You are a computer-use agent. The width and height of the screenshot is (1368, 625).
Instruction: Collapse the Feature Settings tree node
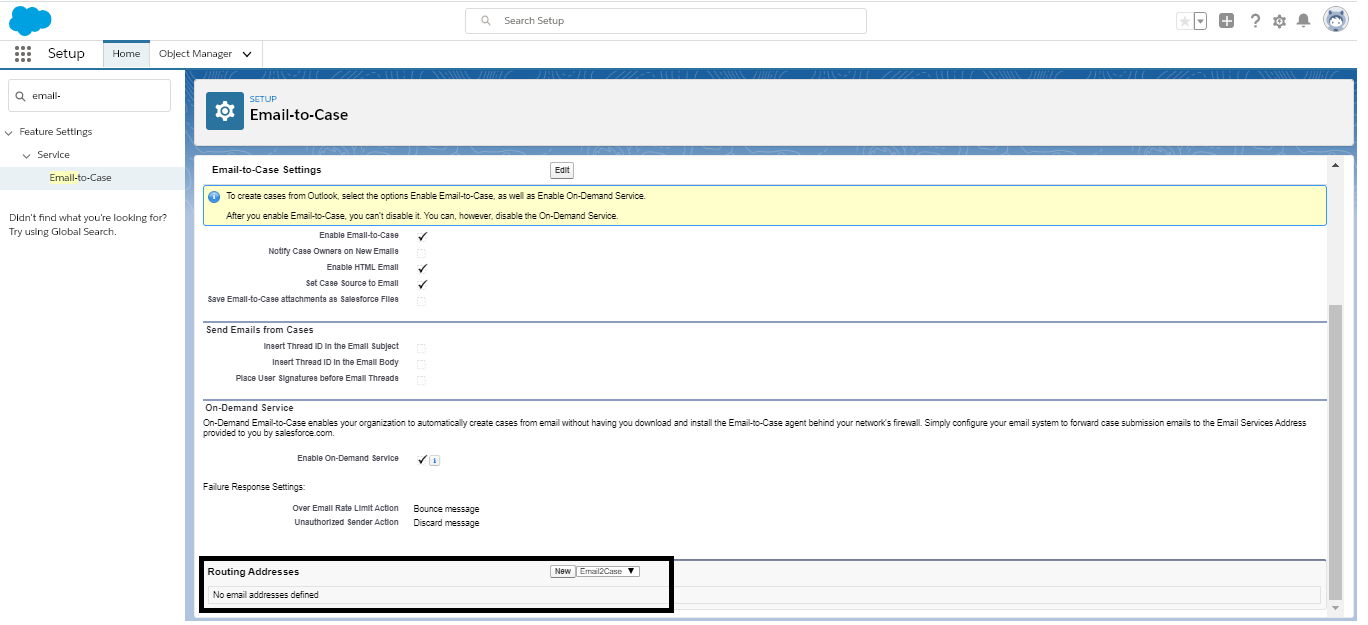(x=9, y=132)
